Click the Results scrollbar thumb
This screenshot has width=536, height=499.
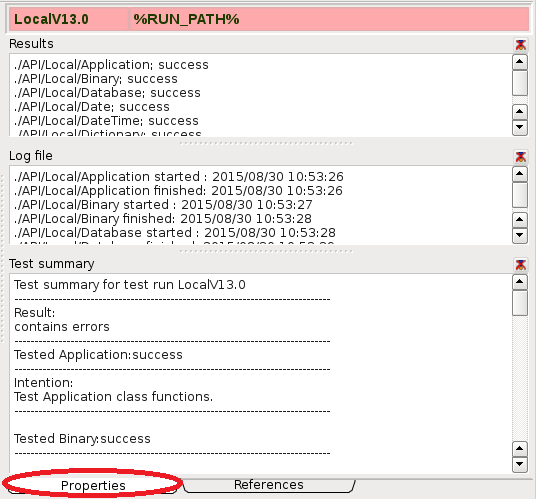tap(520, 83)
